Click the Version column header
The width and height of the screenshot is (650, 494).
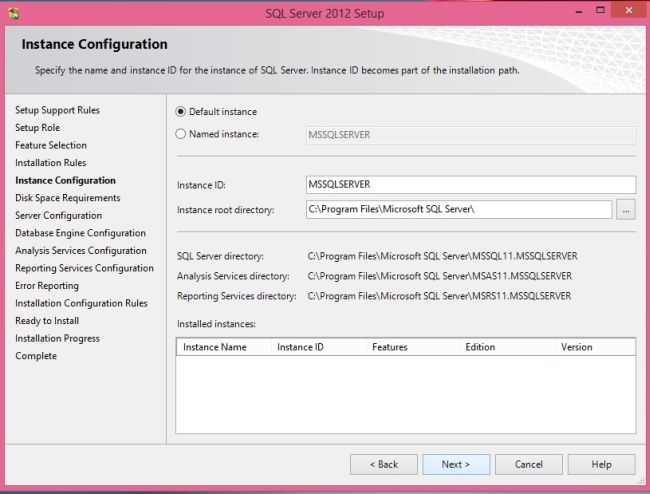[595, 347]
